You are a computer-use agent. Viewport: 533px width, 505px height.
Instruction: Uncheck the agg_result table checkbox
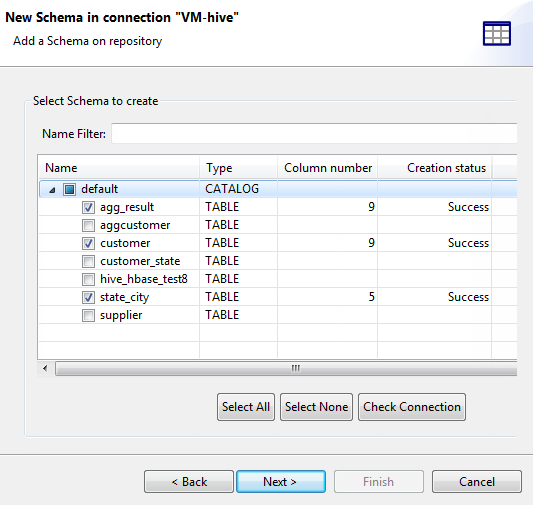(x=88, y=207)
